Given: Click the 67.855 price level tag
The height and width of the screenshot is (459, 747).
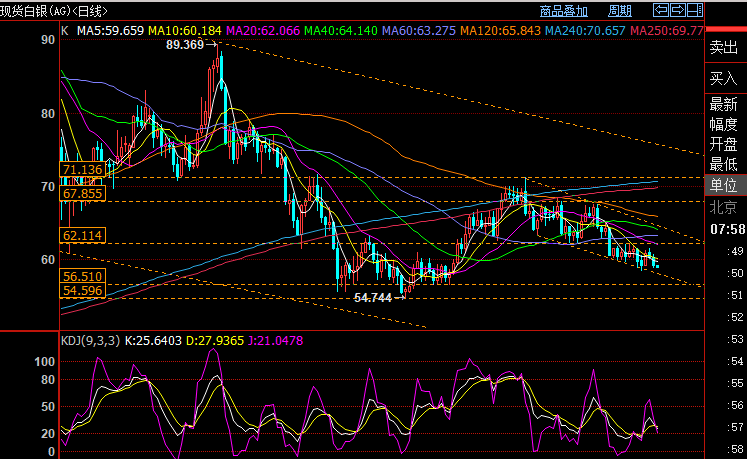Looking at the screenshot, I should tap(82, 194).
